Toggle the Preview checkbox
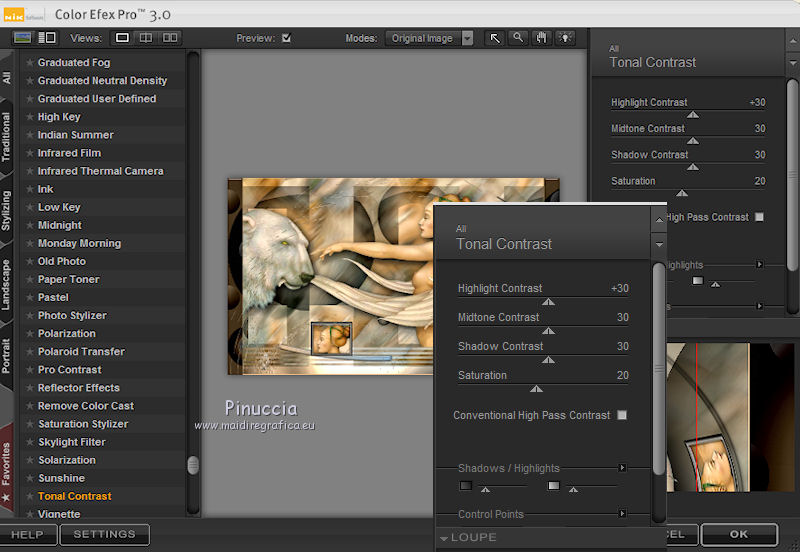The width and height of the screenshot is (800, 552). click(287, 38)
